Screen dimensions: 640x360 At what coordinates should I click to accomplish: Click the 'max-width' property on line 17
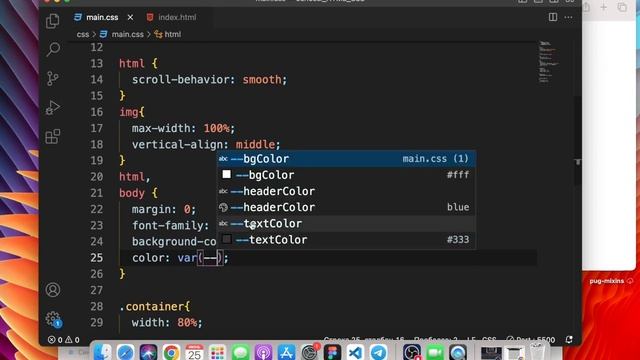pyautogui.click(x=161, y=128)
